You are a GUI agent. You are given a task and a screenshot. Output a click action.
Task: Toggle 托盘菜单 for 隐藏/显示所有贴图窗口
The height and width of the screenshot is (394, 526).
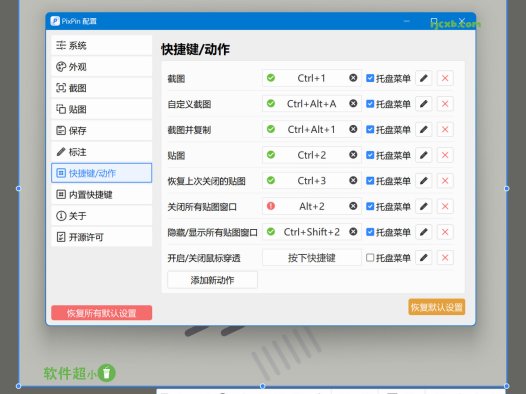click(x=370, y=232)
